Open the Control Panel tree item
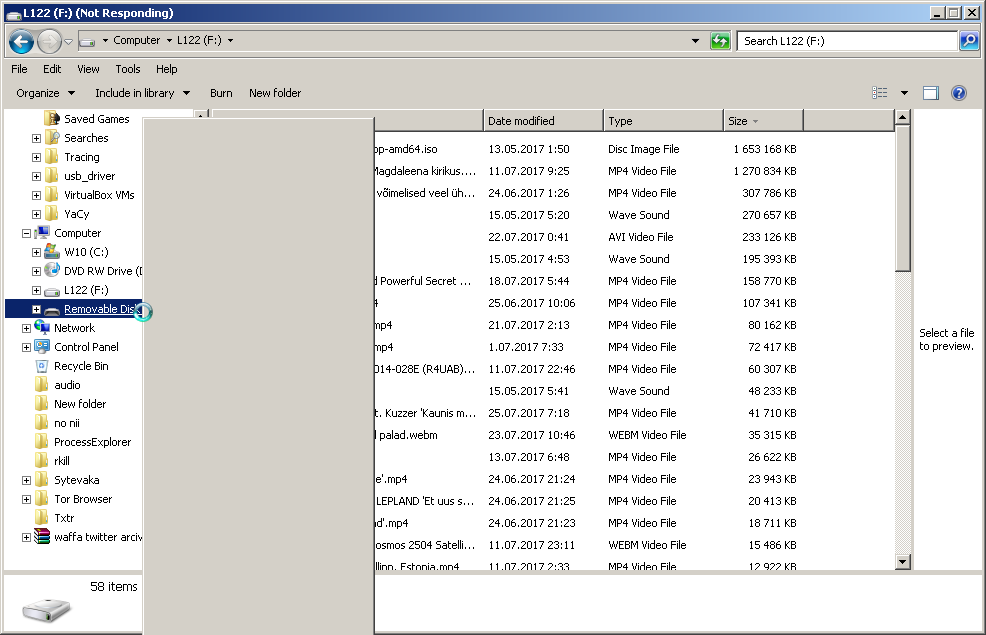The height and width of the screenshot is (635, 986). [86, 347]
